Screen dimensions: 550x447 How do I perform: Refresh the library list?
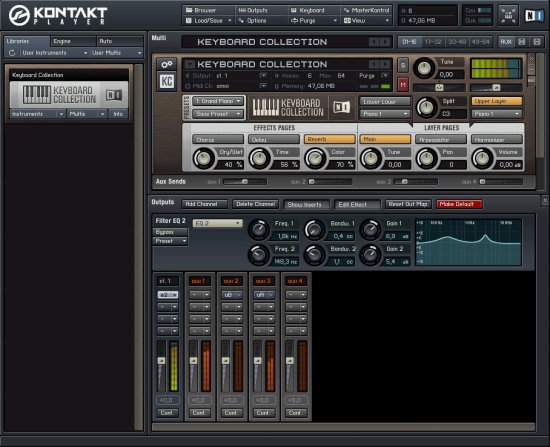tap(12, 53)
